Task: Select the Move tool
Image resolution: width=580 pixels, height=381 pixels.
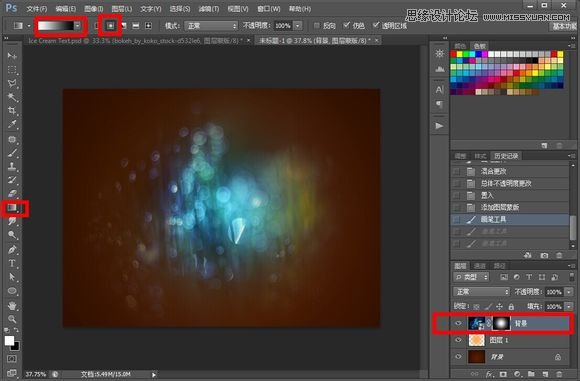Action: pos(12,55)
